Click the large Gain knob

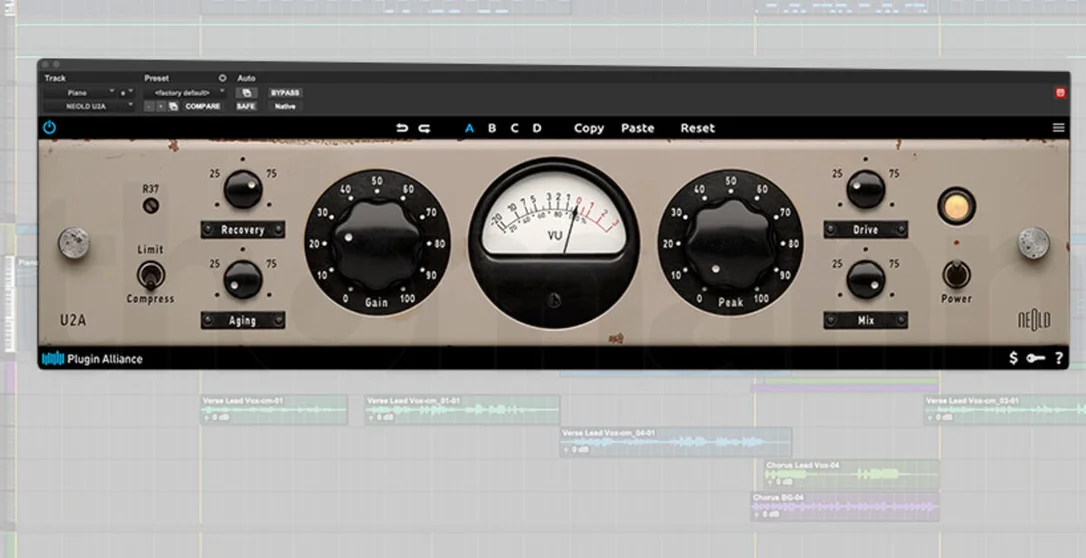tap(377, 244)
